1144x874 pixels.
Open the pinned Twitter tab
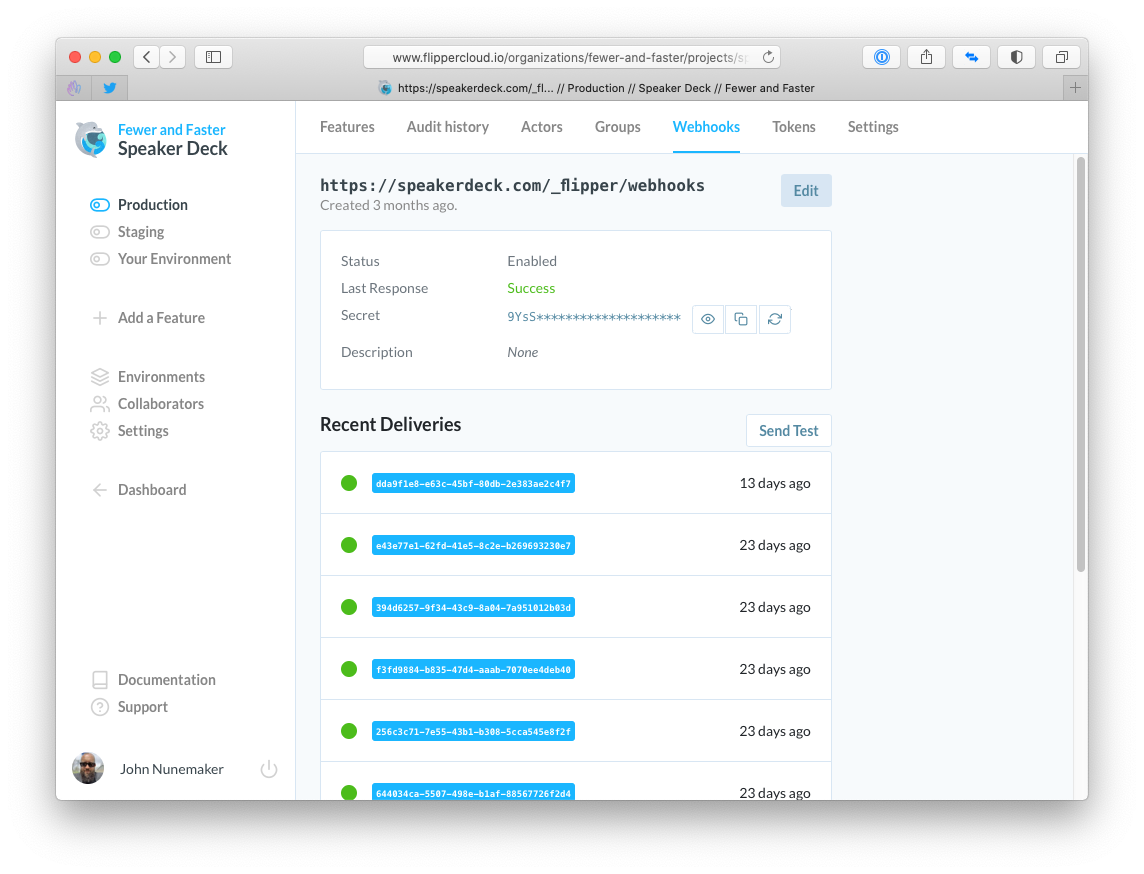click(x=110, y=88)
